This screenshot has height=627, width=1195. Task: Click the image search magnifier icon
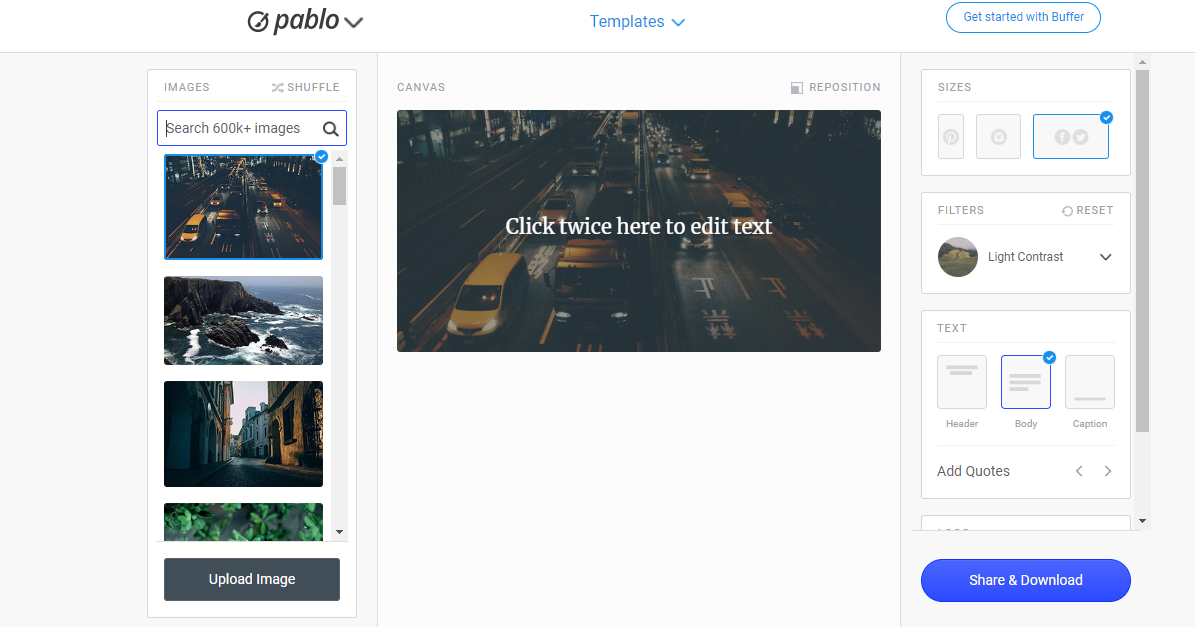tap(331, 128)
